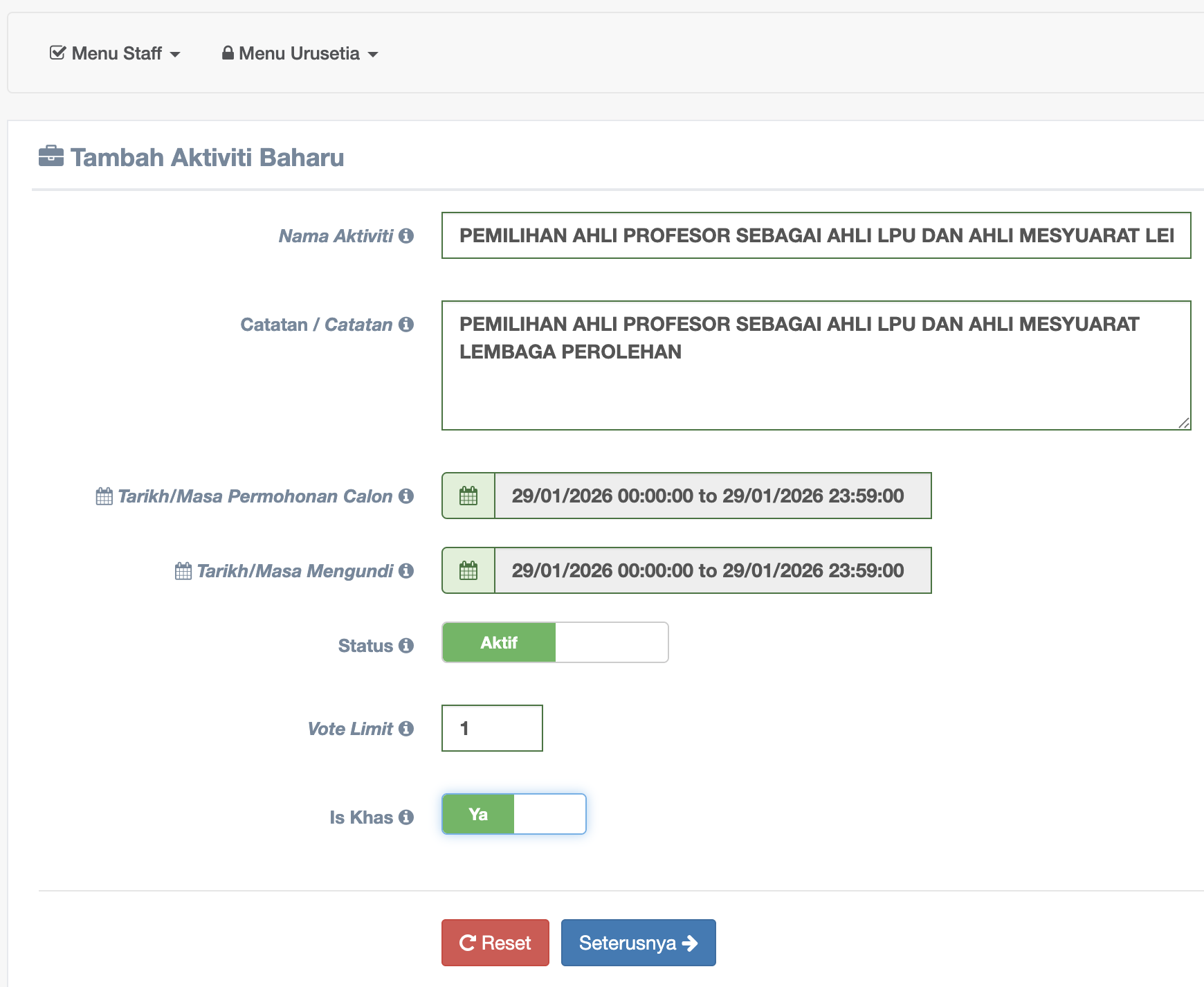This screenshot has width=1204, height=987.
Task: Click info icon next to Is Khas
Action: 406,817
